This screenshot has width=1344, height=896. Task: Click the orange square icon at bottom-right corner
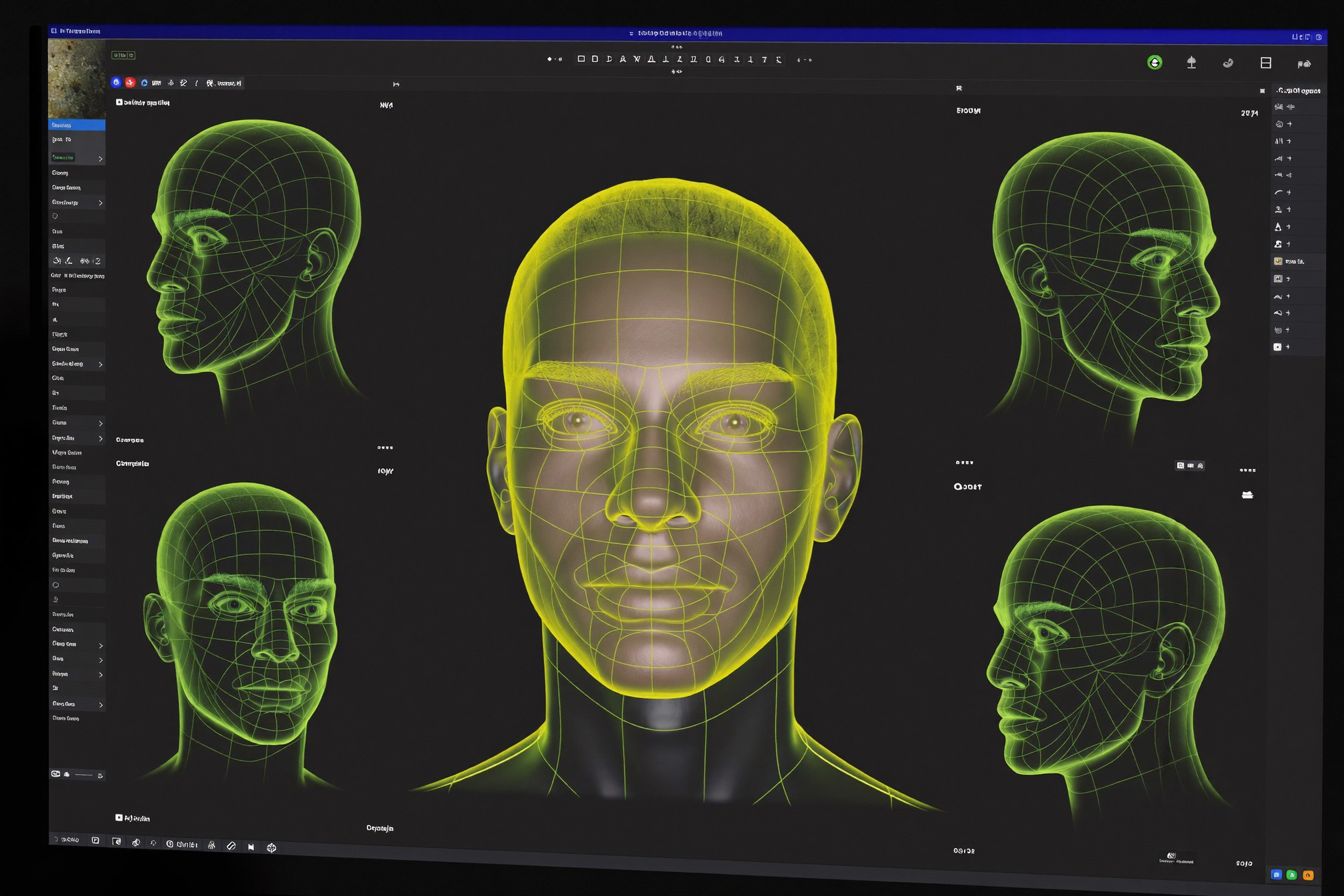point(1308,875)
